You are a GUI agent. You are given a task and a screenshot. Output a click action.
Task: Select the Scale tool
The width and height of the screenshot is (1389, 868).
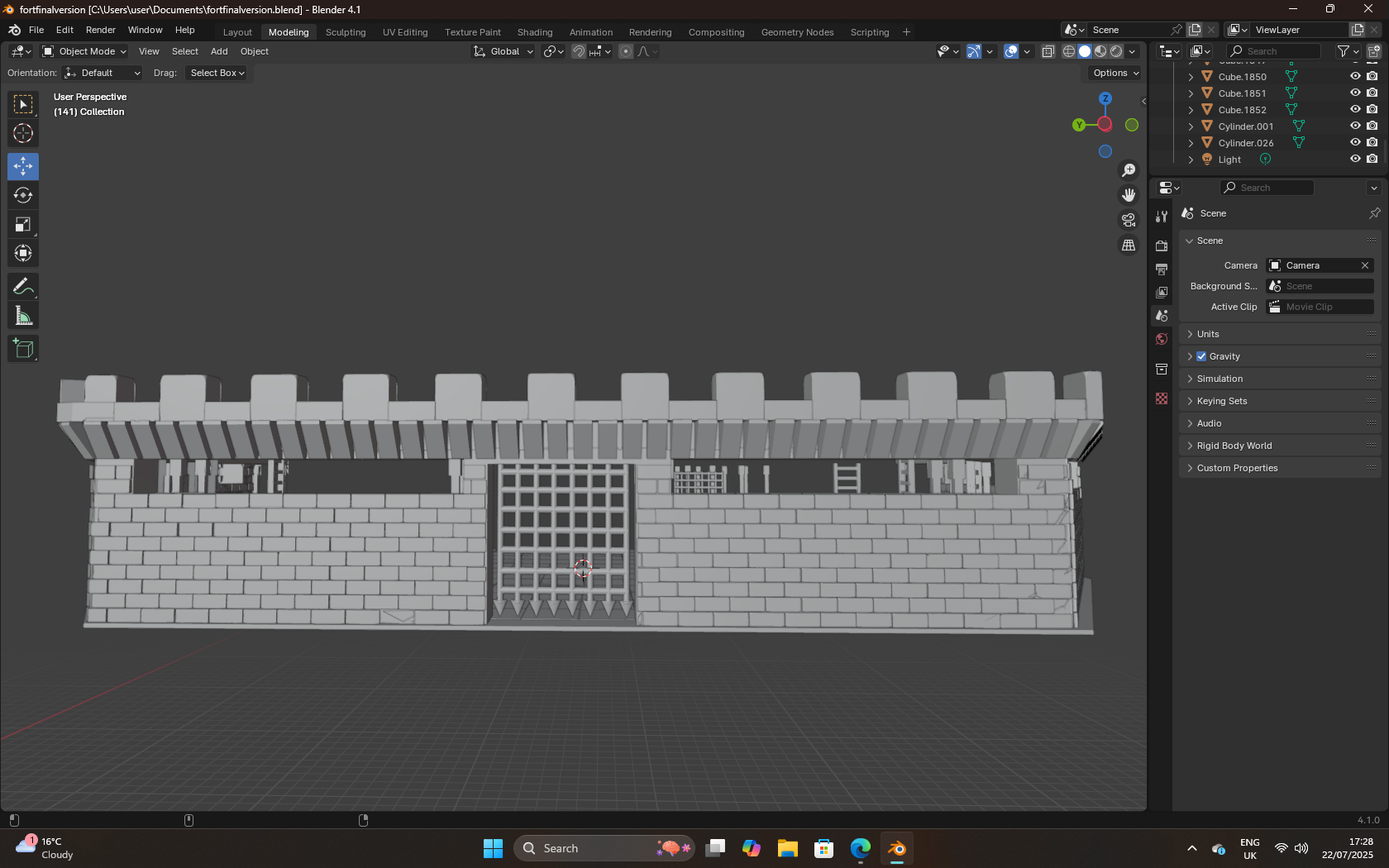tap(23, 225)
